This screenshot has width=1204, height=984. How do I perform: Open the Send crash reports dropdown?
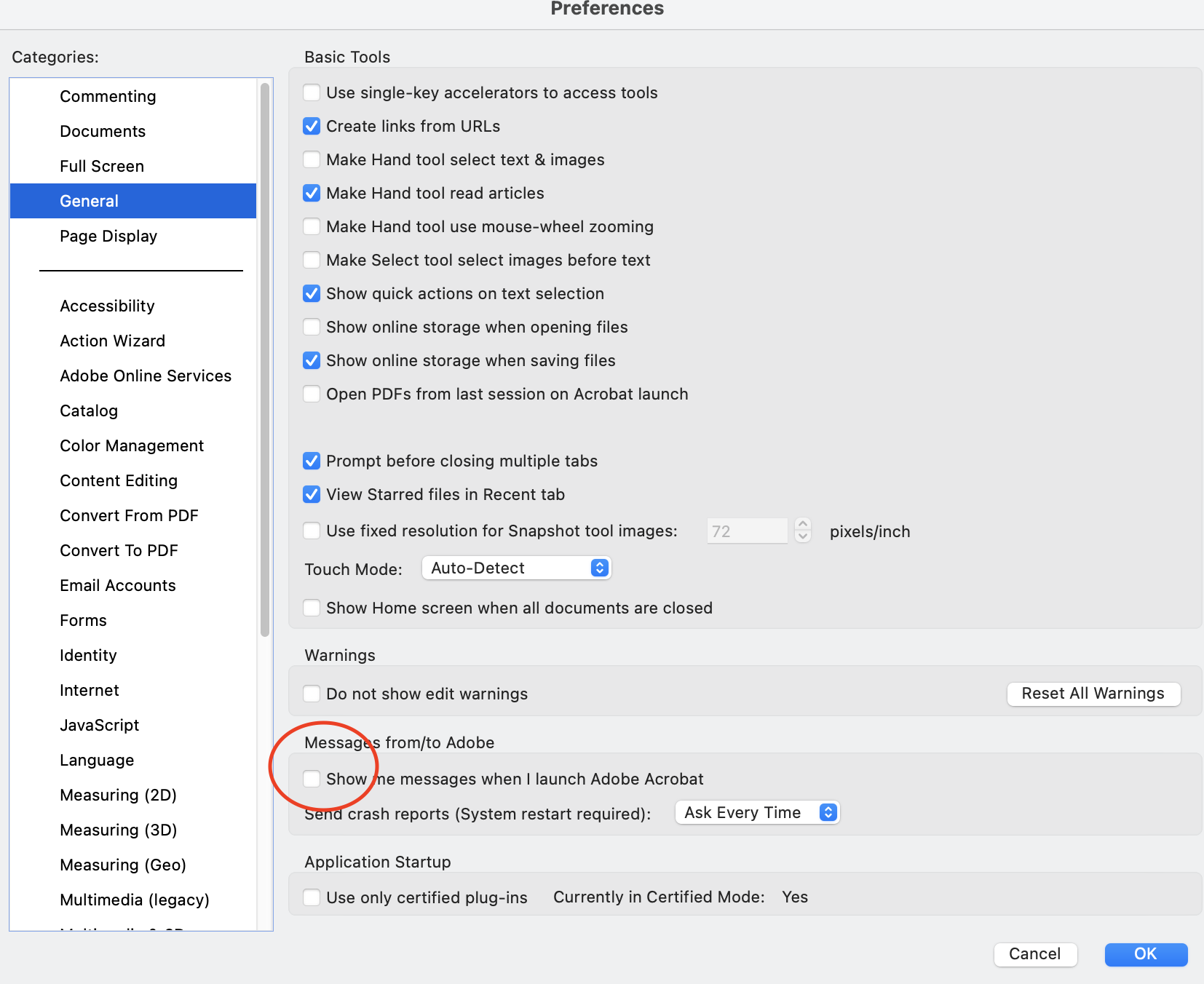(x=757, y=812)
